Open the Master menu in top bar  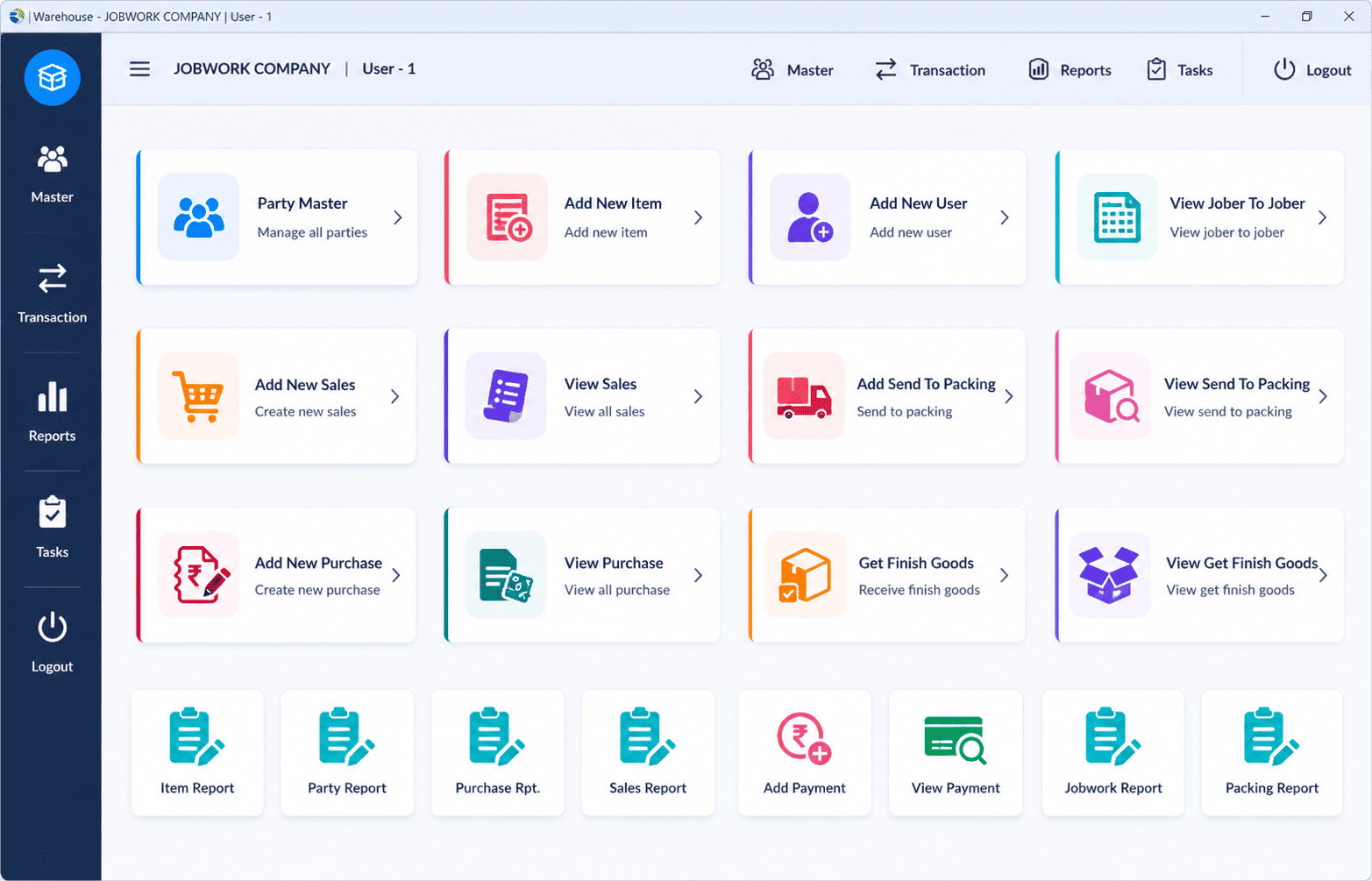(793, 70)
